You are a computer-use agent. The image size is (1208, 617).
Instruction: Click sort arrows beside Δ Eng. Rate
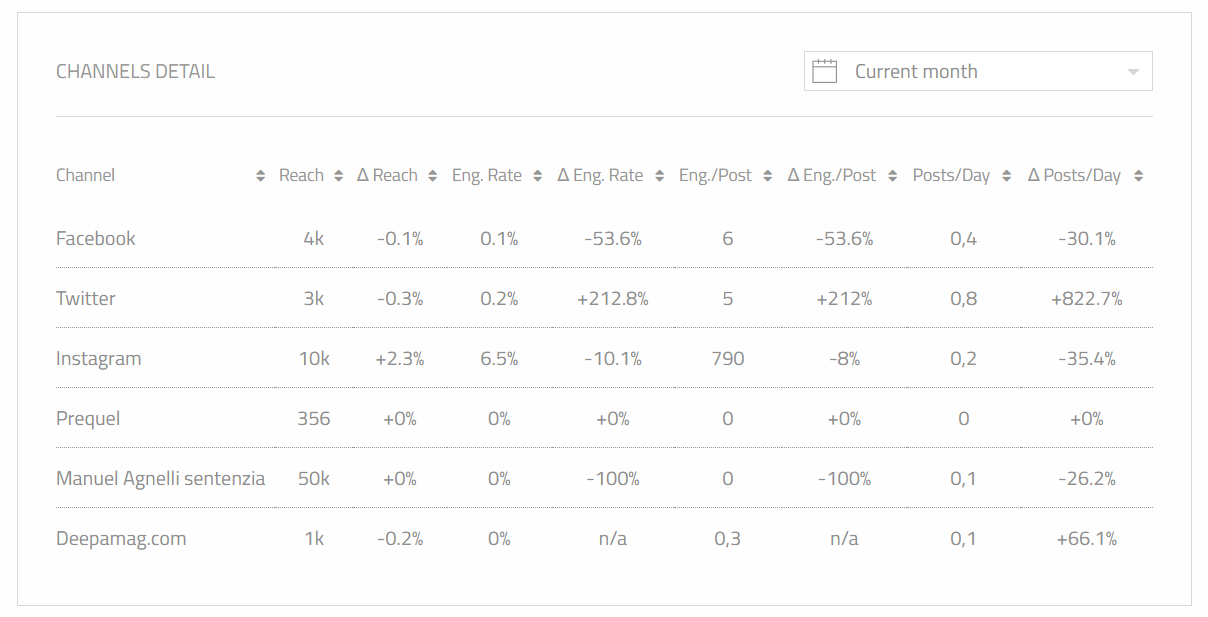click(659, 176)
